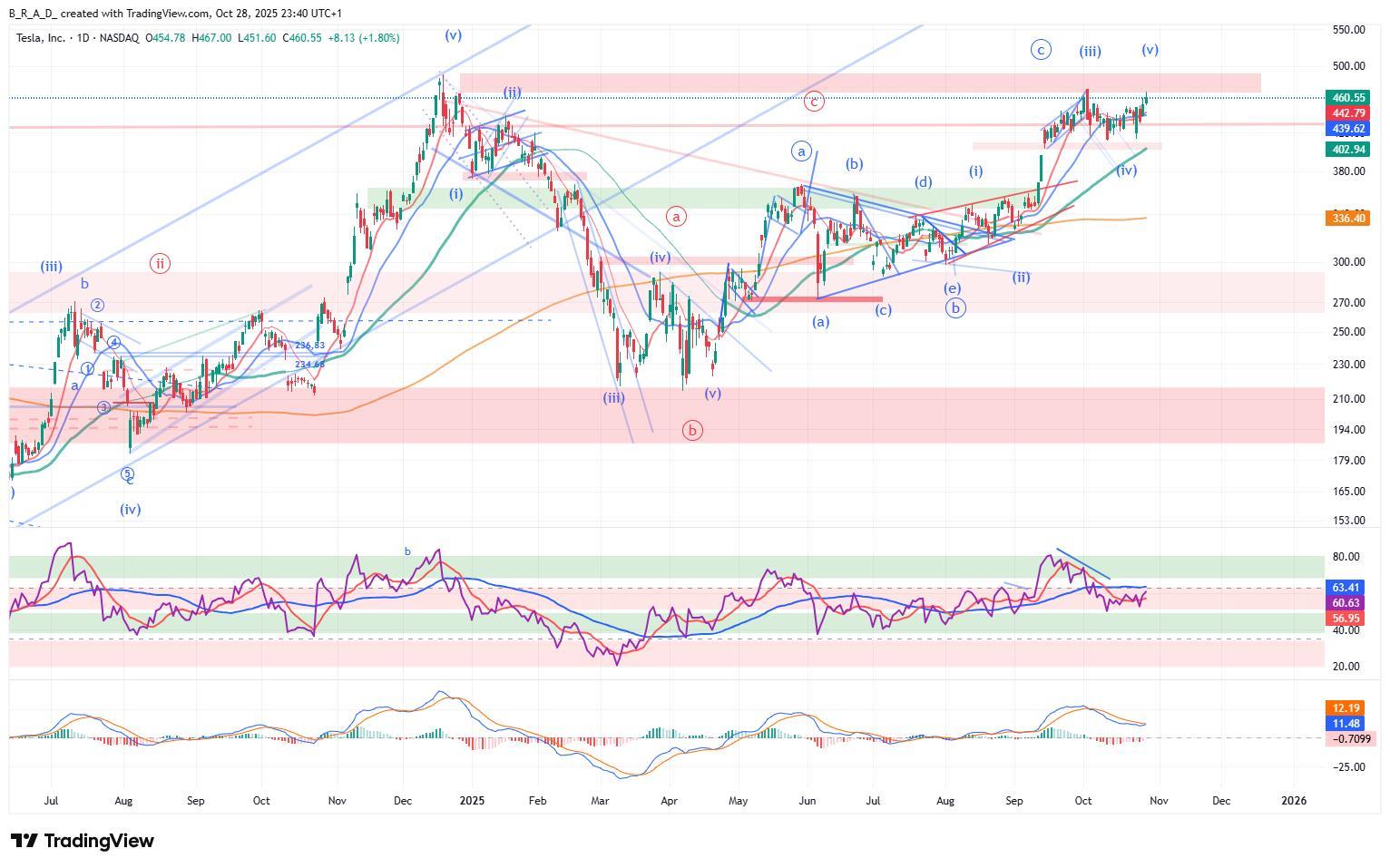Select the blue circled b below (e)

tap(954, 308)
